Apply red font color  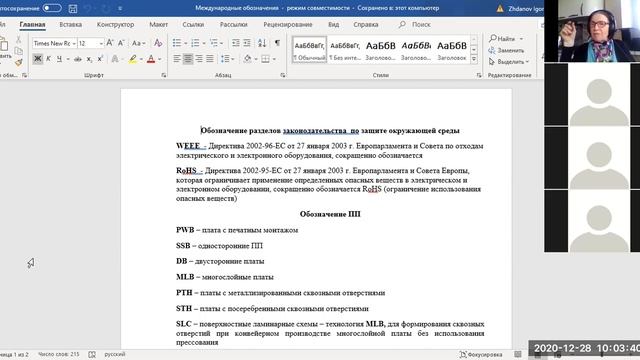coord(151,59)
